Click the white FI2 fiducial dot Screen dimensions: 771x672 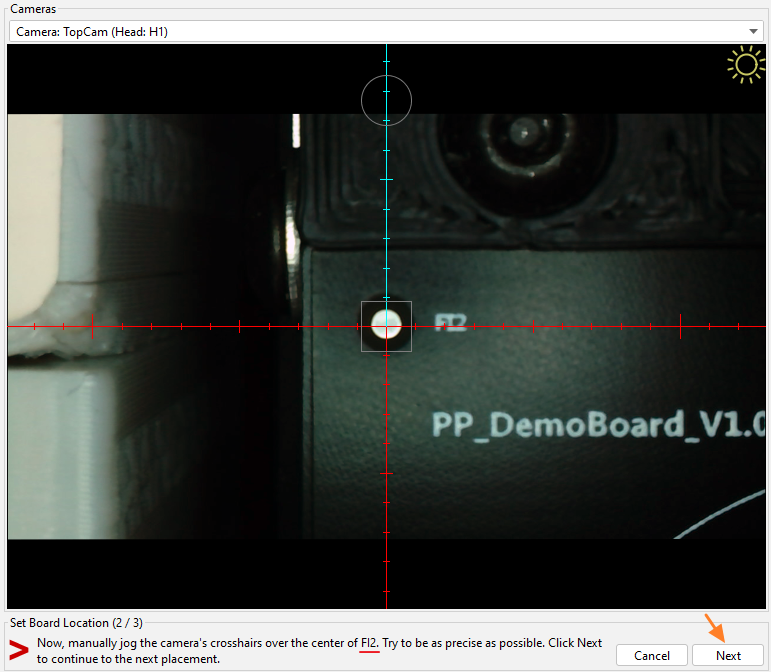pos(386,325)
